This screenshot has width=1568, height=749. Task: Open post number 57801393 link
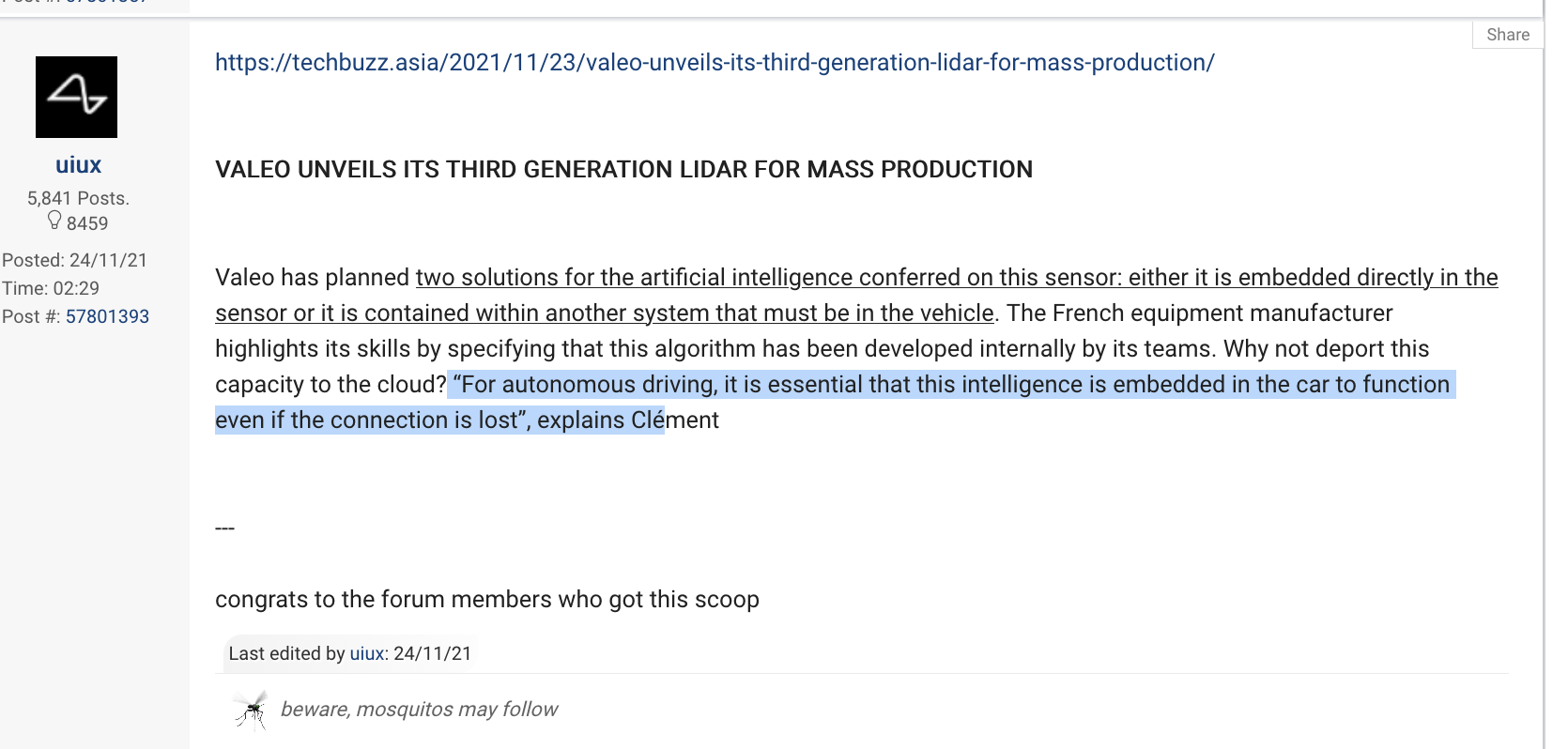[107, 316]
